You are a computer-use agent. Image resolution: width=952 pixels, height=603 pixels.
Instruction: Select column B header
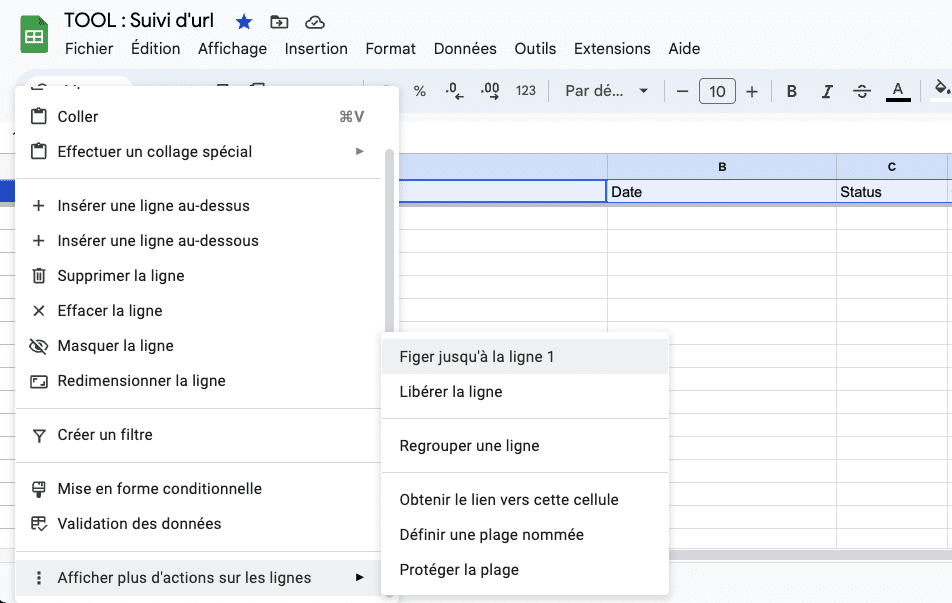722,166
